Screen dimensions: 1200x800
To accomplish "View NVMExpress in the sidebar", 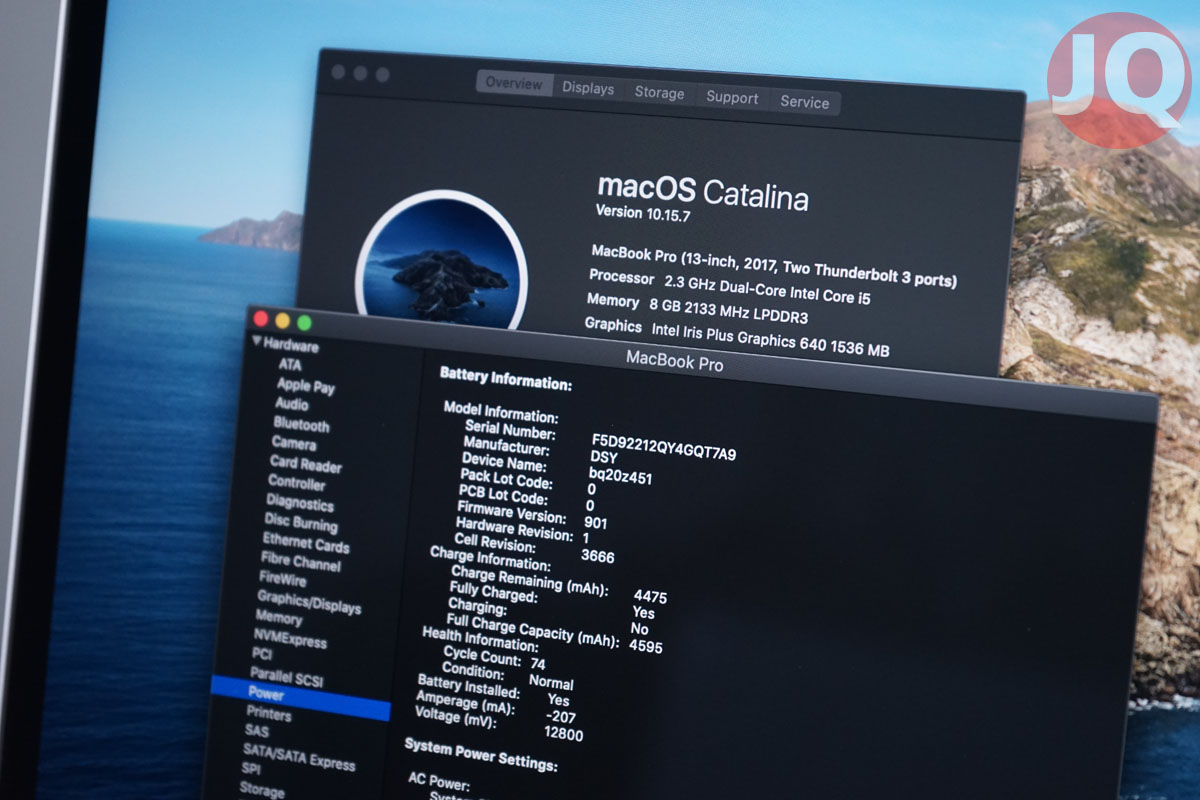I will tap(290, 638).
